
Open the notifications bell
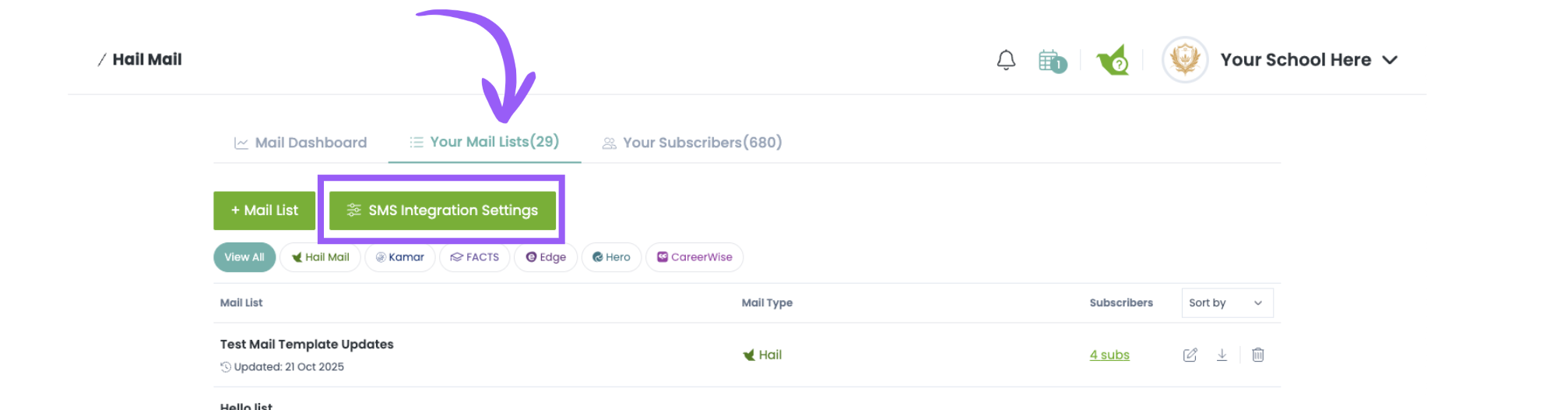coord(1006,60)
